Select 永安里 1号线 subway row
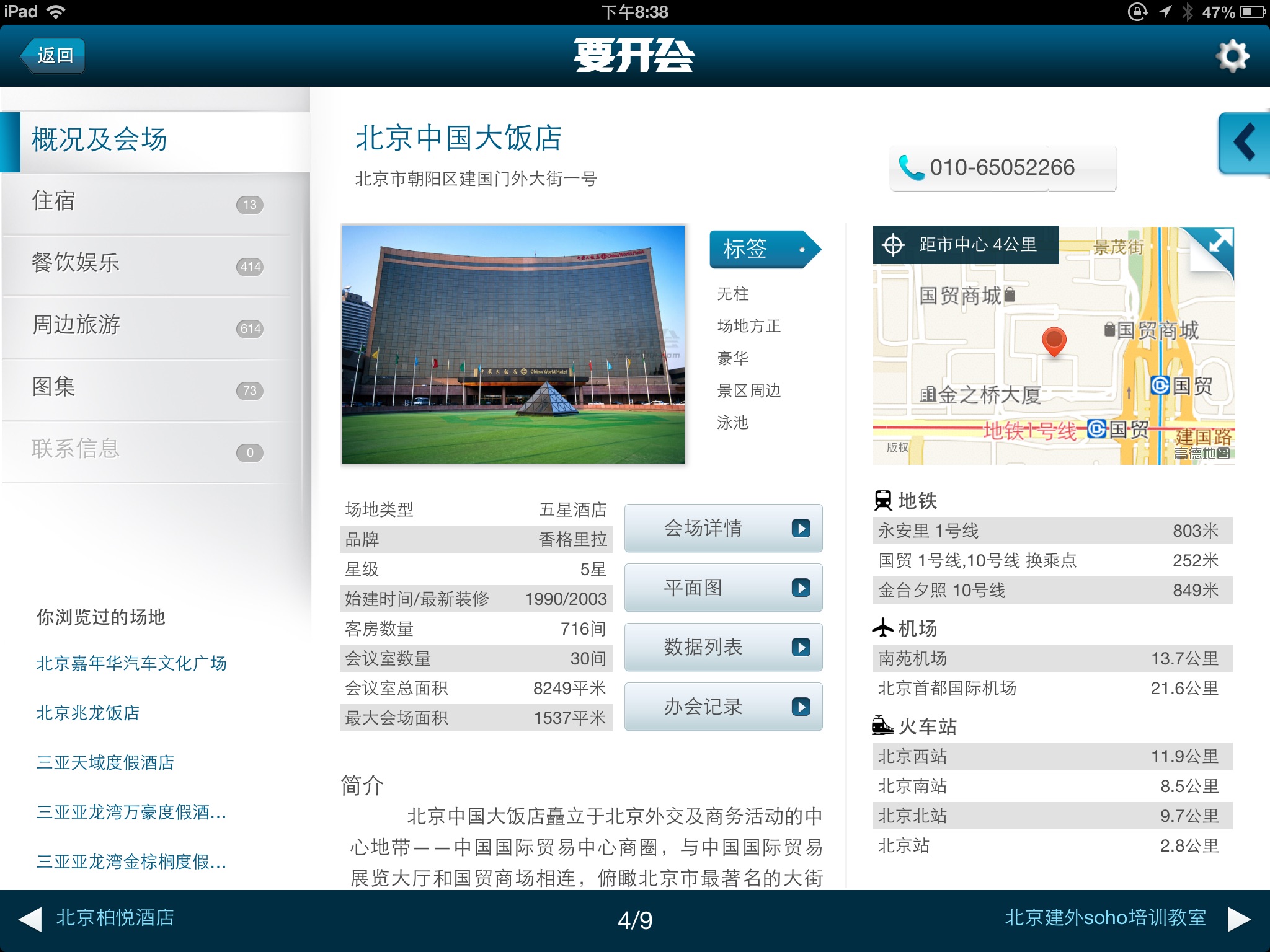 tap(1052, 531)
